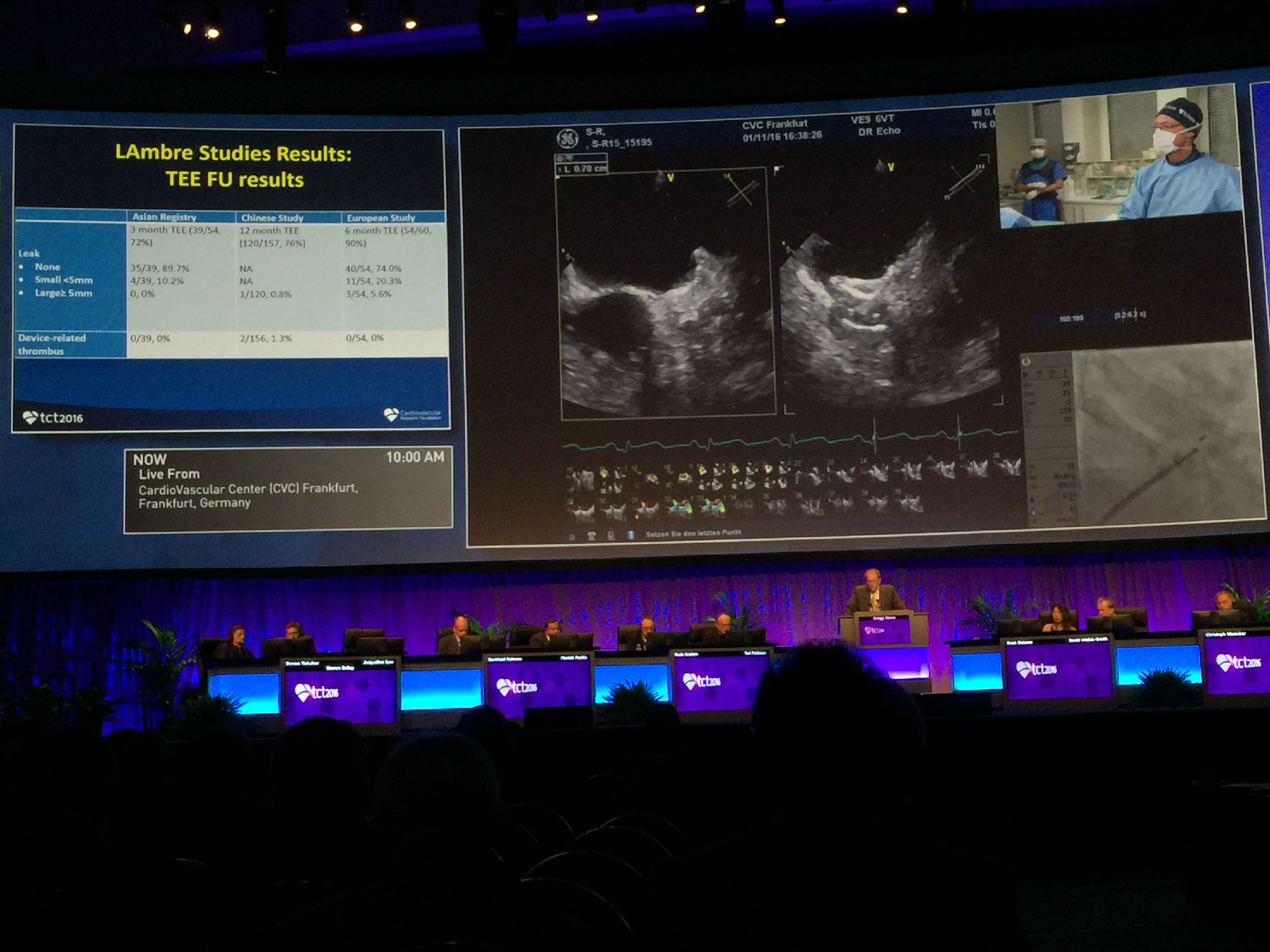This screenshot has height=952, width=1270.
Task: Open first green color Doppler clip thumbnail
Action: [x=678, y=507]
